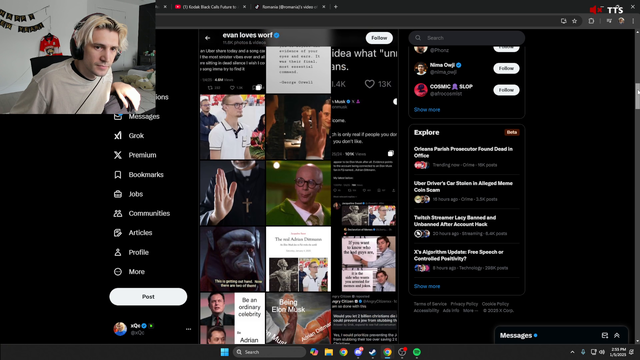Open the More menu in sidebar
640x360 pixels.
click(129, 271)
